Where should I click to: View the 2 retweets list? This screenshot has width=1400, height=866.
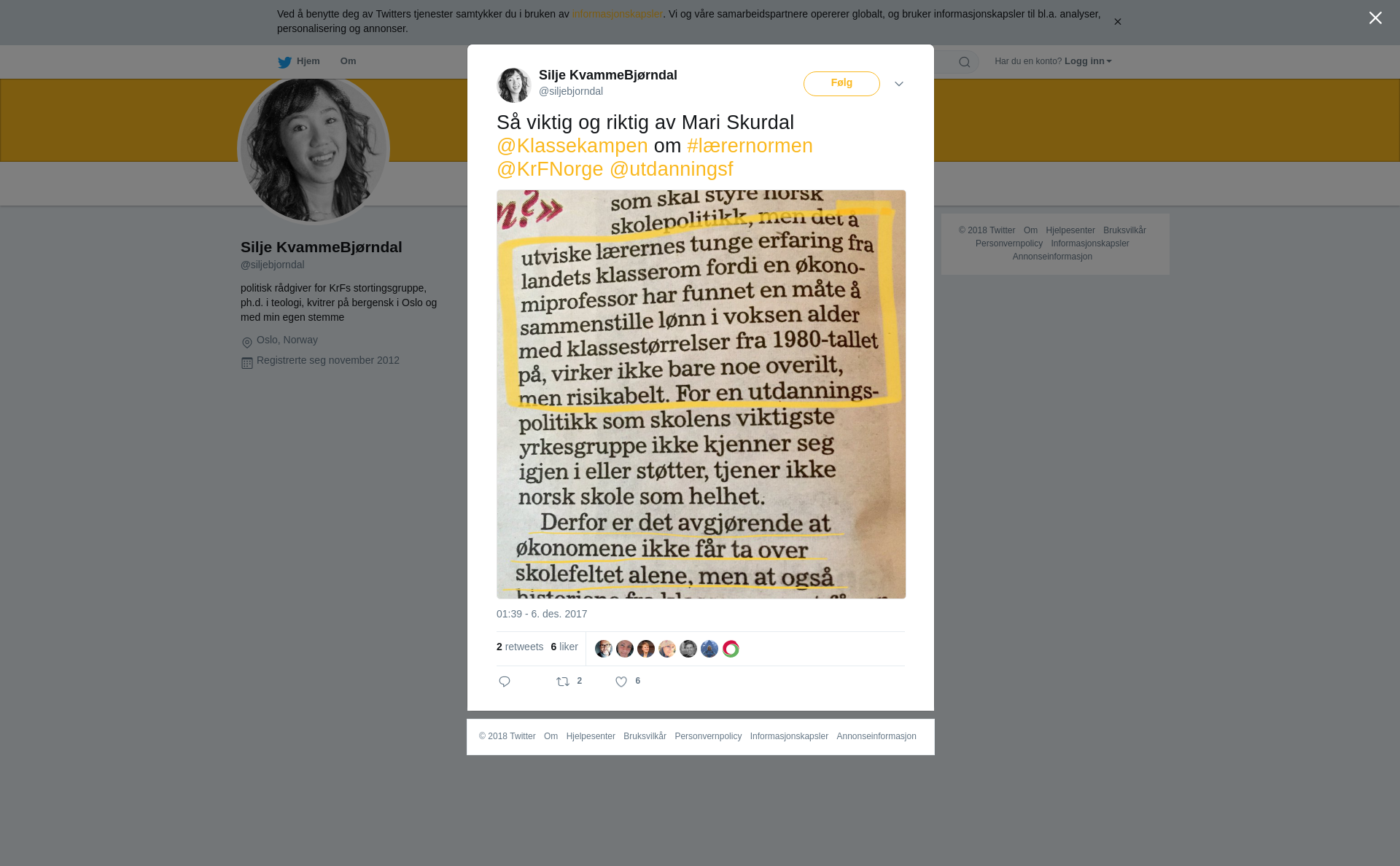coord(520,647)
